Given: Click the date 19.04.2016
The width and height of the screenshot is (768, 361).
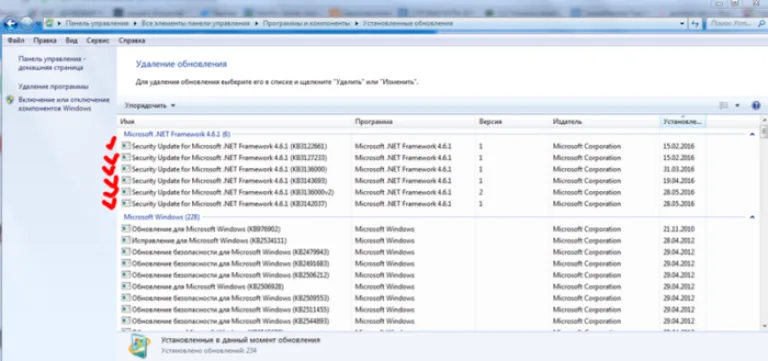Looking at the screenshot, I should (678, 181).
